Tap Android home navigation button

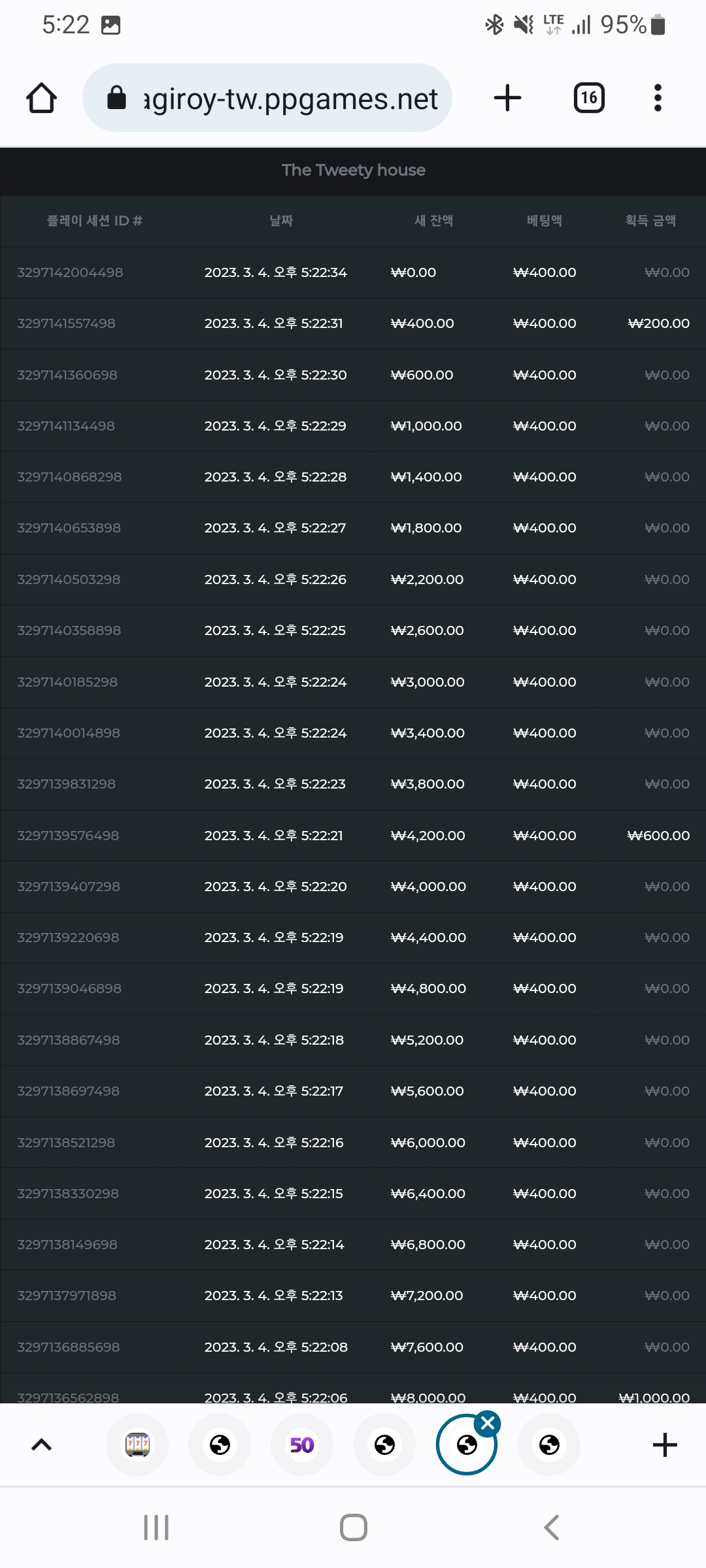(354, 1527)
